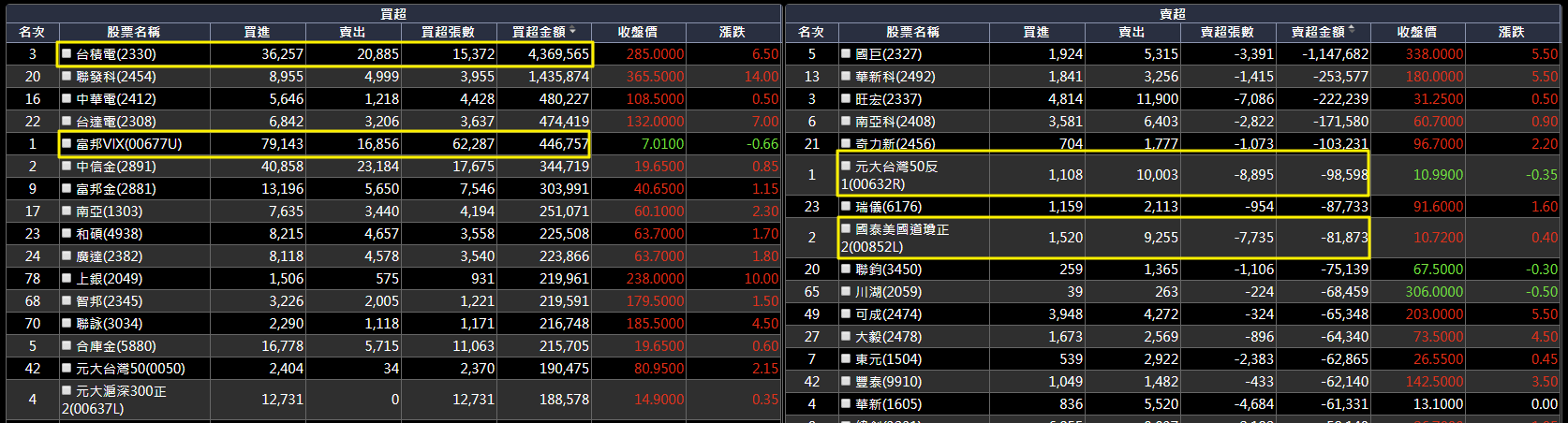Click stock name 瑞儀(6176)

pyautogui.click(x=889, y=207)
